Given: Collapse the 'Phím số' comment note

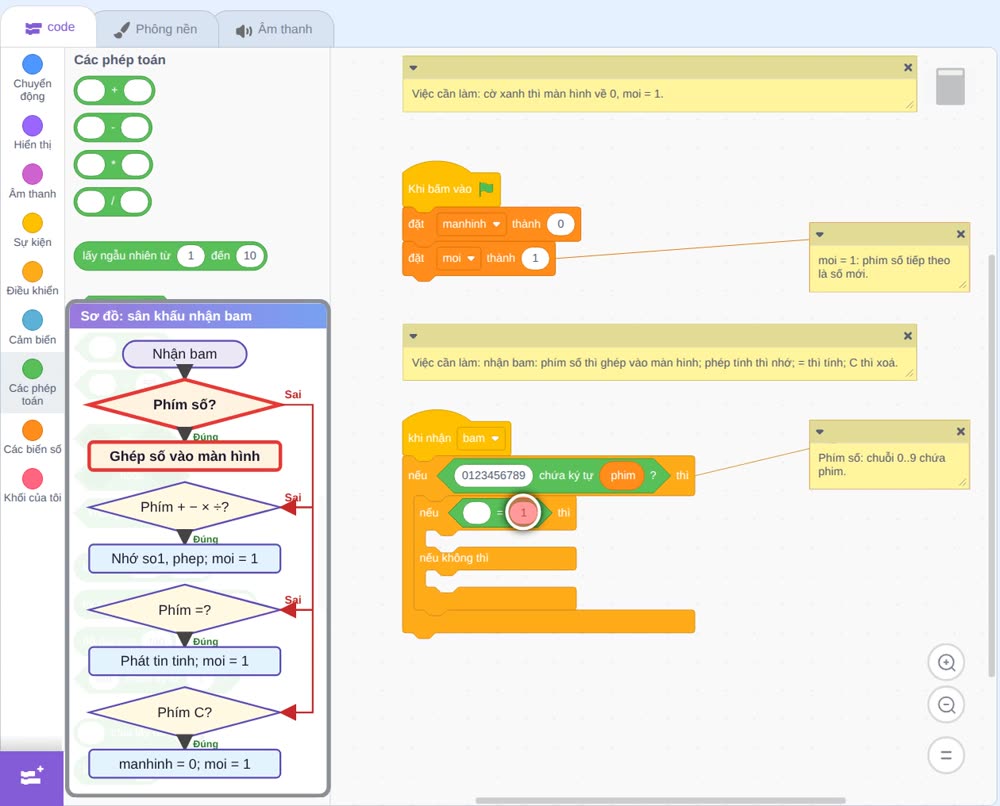Looking at the screenshot, I should click(x=820, y=432).
